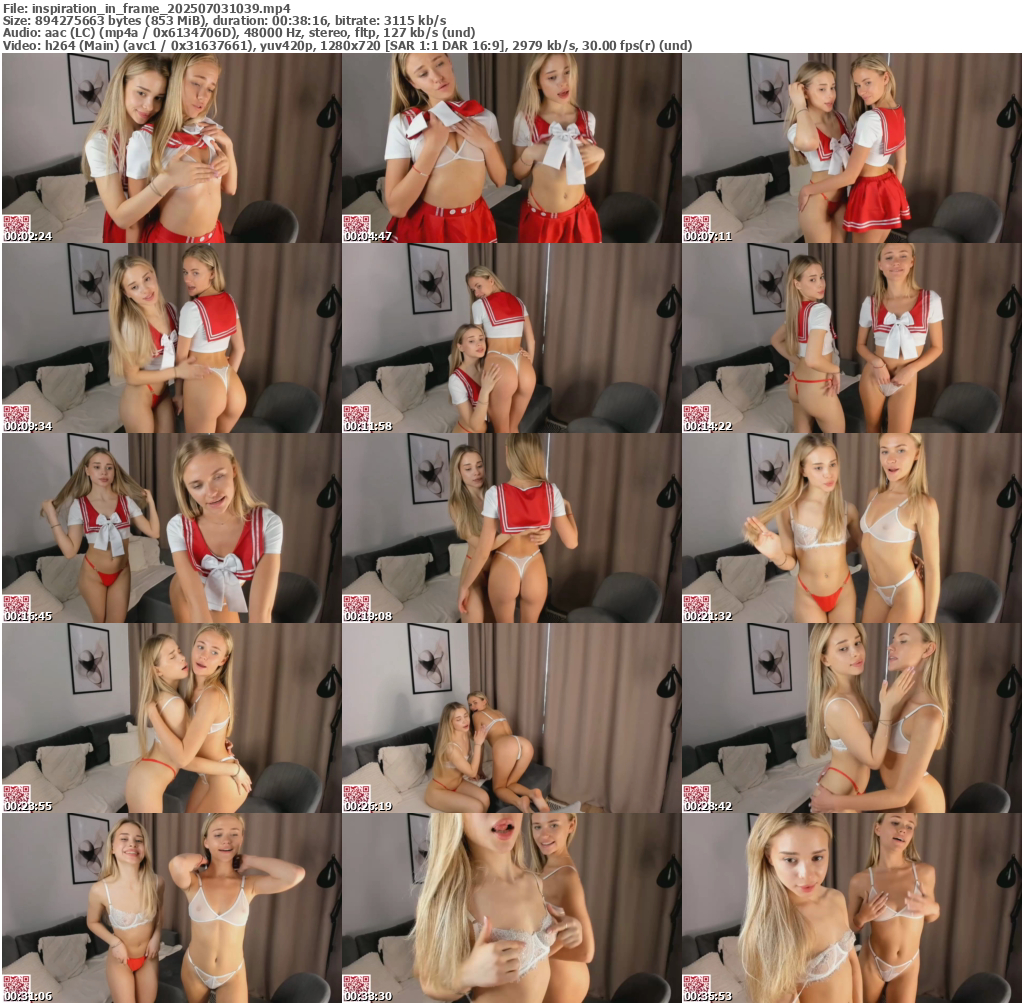Choose the frame timestamped 00:26:19
Screen dimensions: 1024x1003
click(x=511, y=718)
